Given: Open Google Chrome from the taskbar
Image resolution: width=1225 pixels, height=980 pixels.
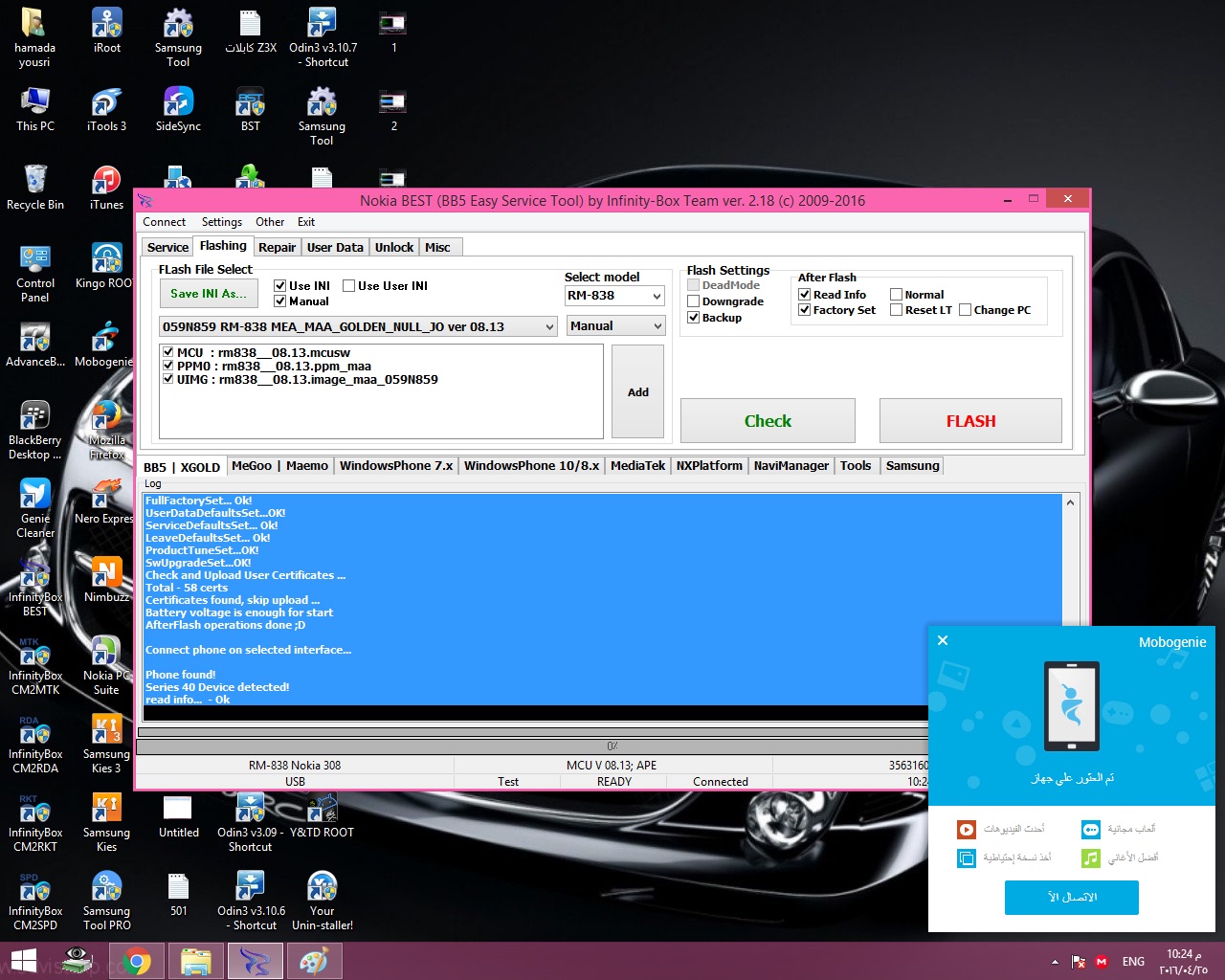Looking at the screenshot, I should coord(136,961).
